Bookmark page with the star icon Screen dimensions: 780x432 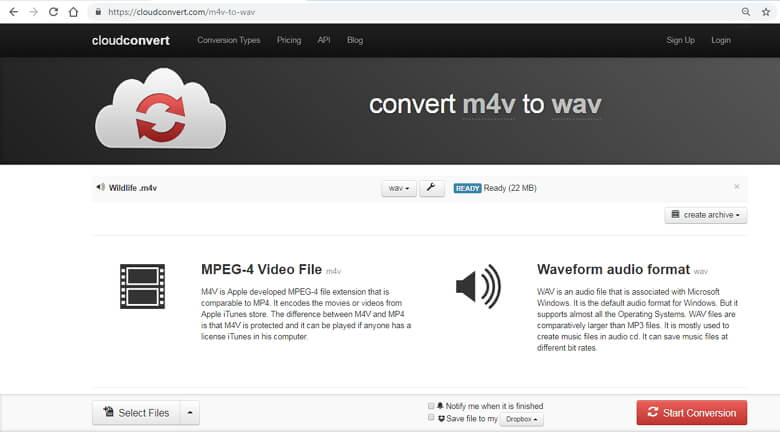pyautogui.click(x=766, y=12)
